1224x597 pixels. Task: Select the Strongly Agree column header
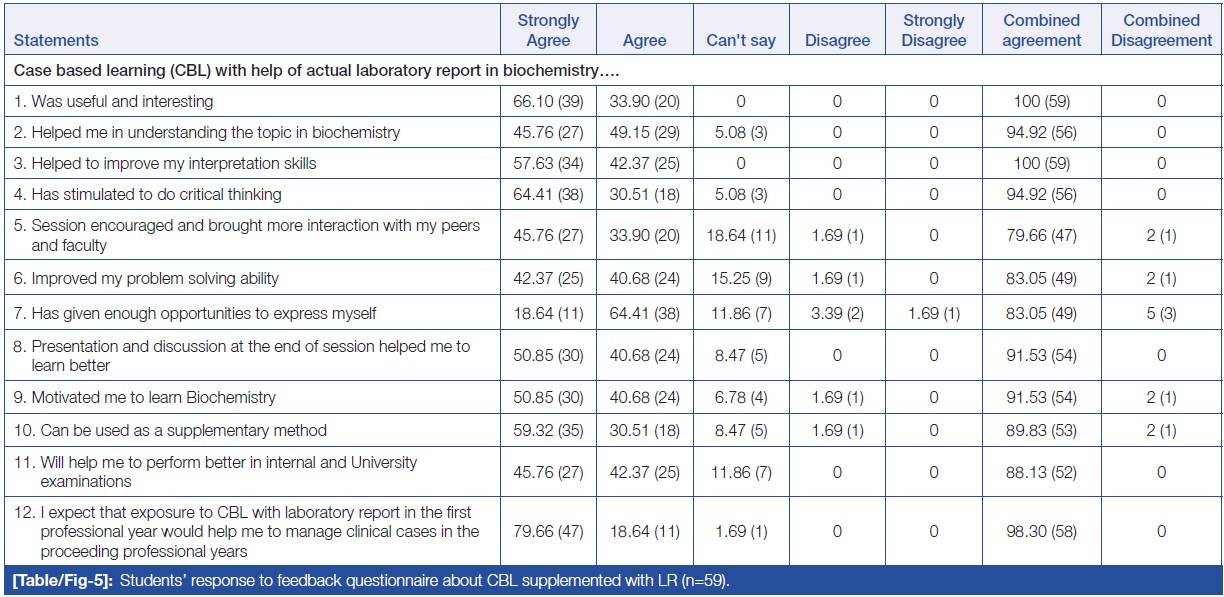547,30
